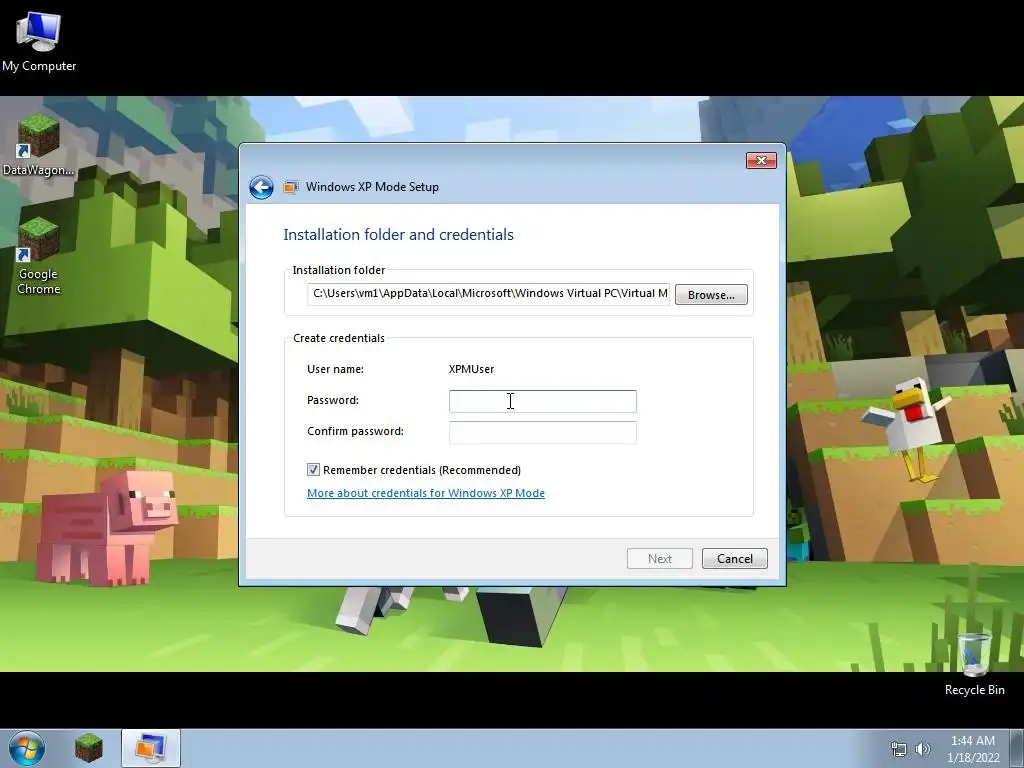Click the Windows XP Mode Setup title icon
This screenshot has height=768, width=1024.
[x=291, y=187]
